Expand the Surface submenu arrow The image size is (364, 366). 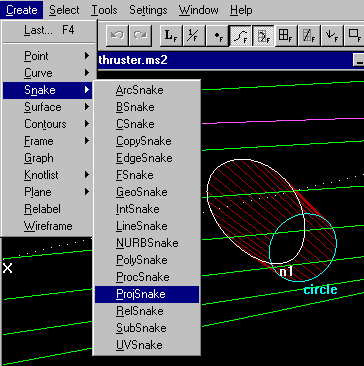click(87, 107)
